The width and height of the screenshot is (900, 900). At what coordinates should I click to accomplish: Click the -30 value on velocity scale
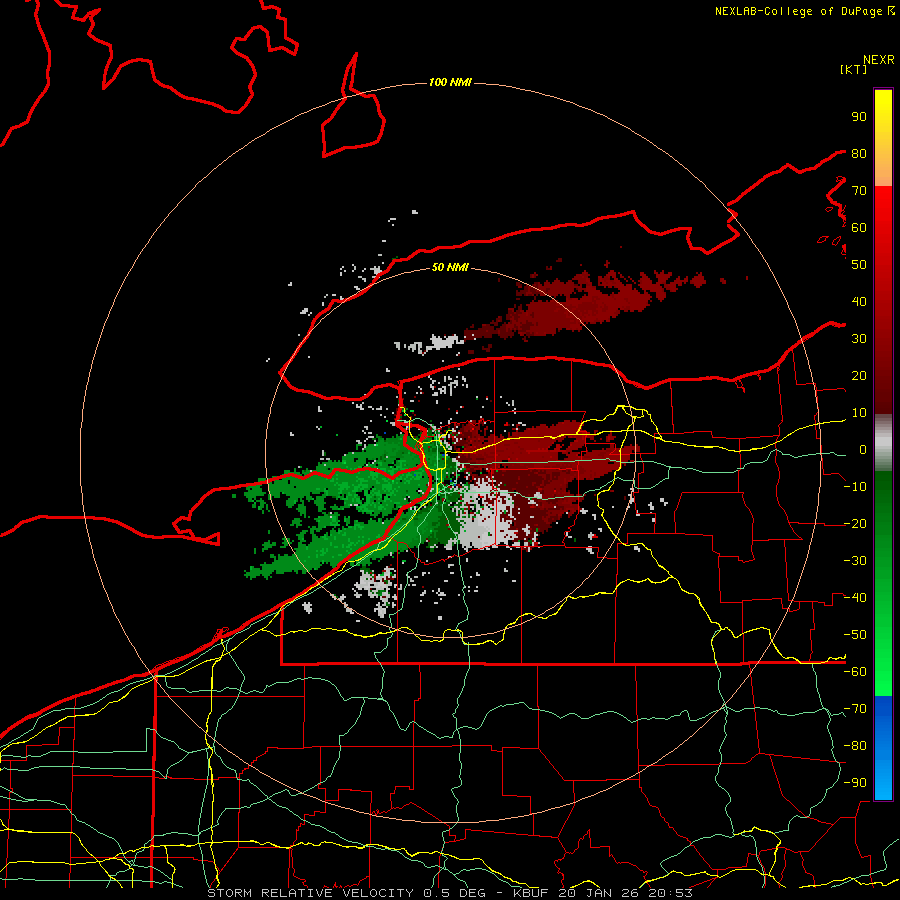(x=855, y=561)
